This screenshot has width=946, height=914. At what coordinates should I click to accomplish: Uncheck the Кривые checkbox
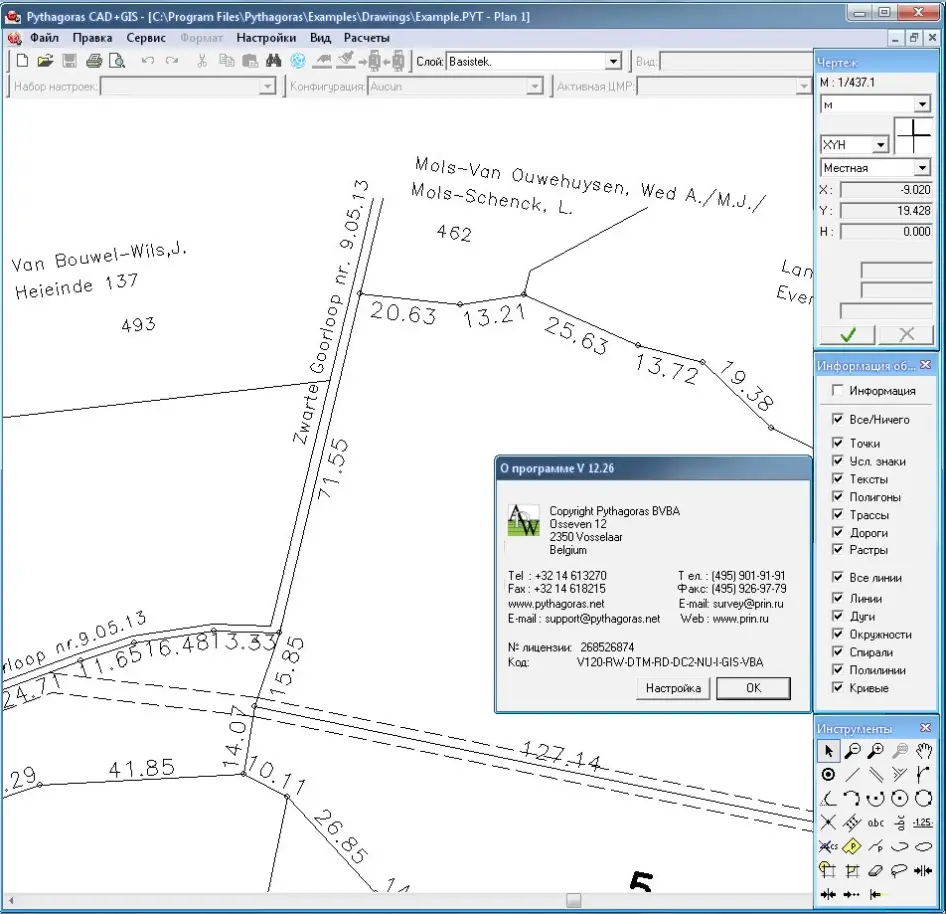click(x=837, y=687)
